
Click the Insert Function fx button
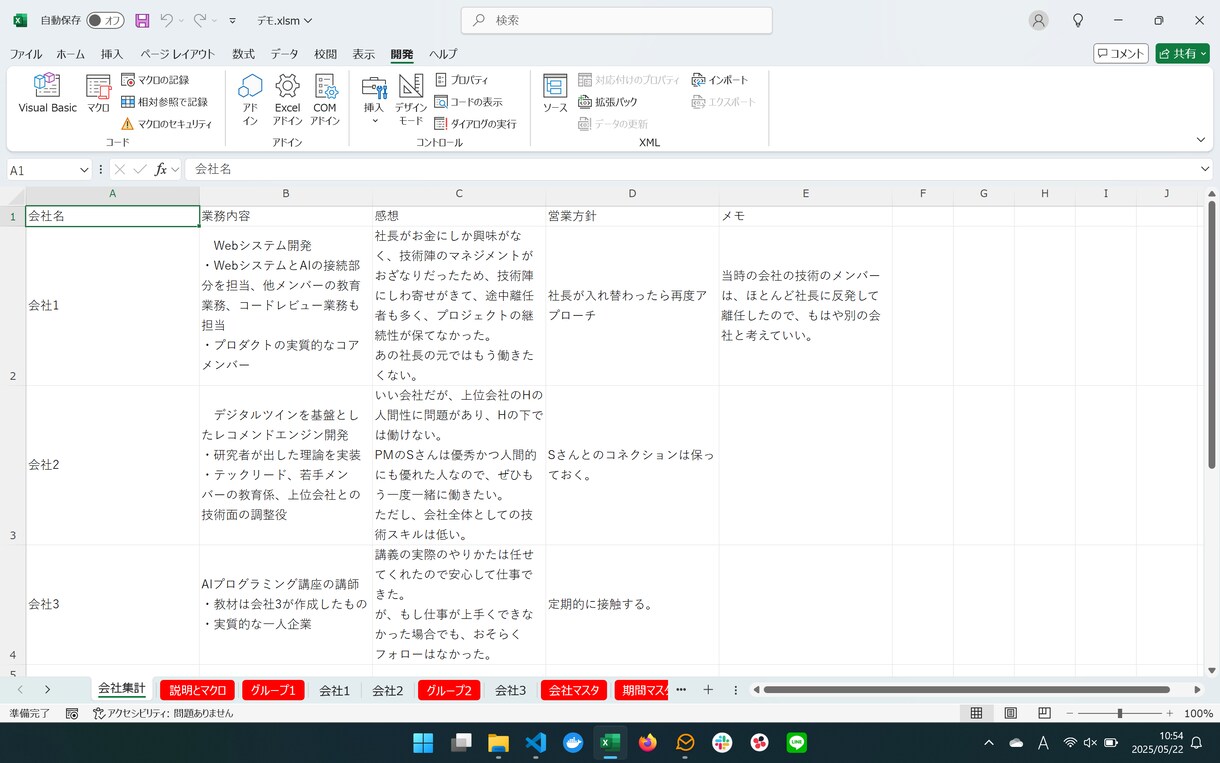click(x=160, y=170)
